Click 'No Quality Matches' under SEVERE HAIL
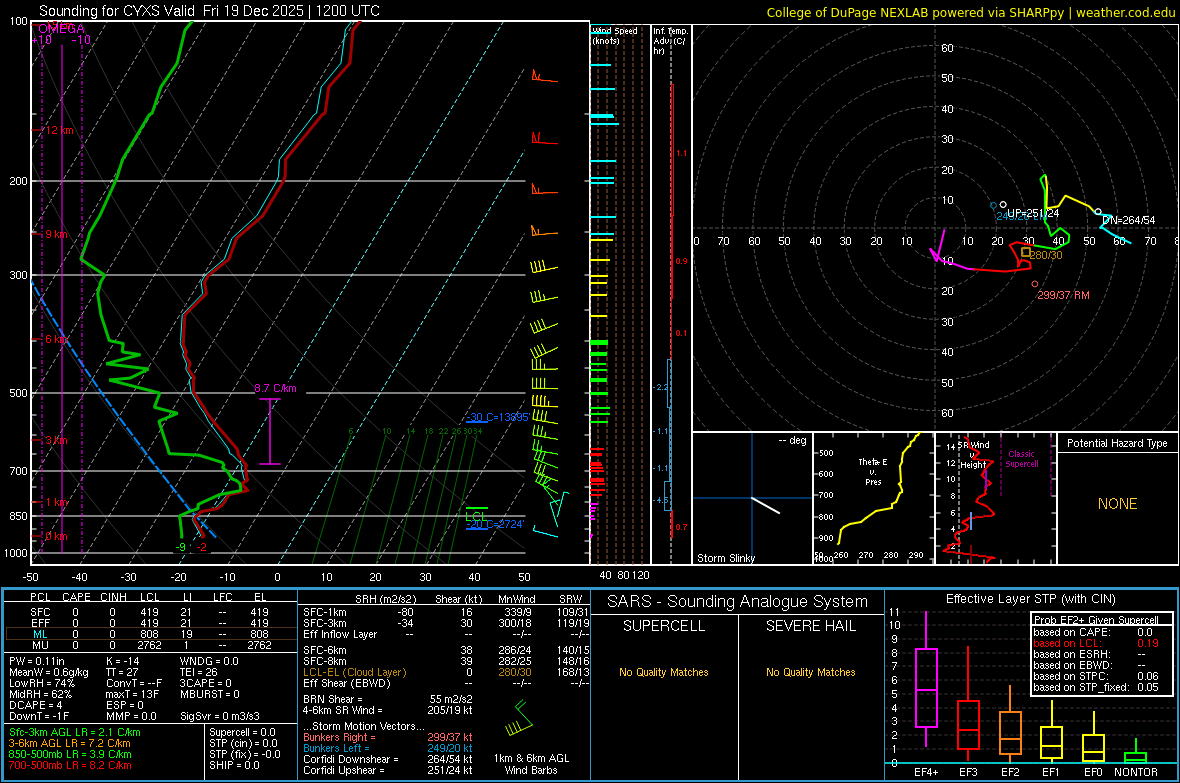 (x=810, y=672)
